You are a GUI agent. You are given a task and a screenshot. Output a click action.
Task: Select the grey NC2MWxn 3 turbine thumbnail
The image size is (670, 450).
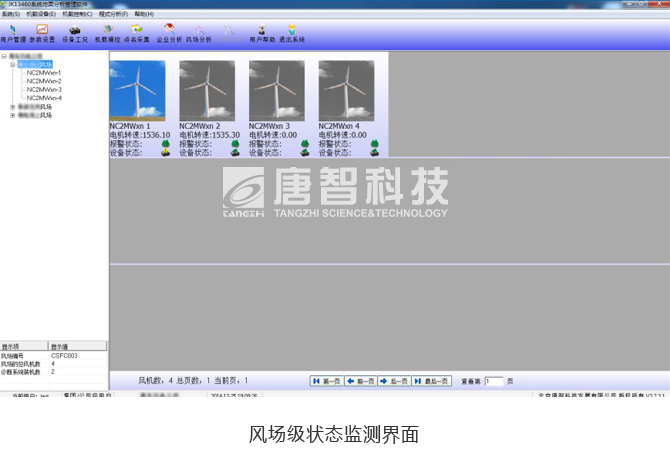(277, 91)
